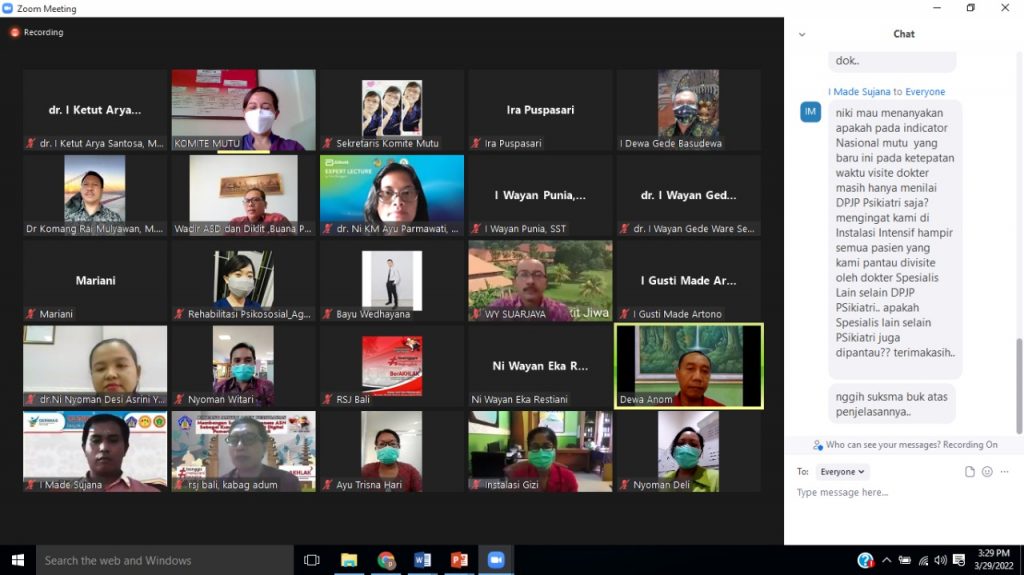
Task: Click the volume icon in system tray
Action: click(x=940, y=561)
